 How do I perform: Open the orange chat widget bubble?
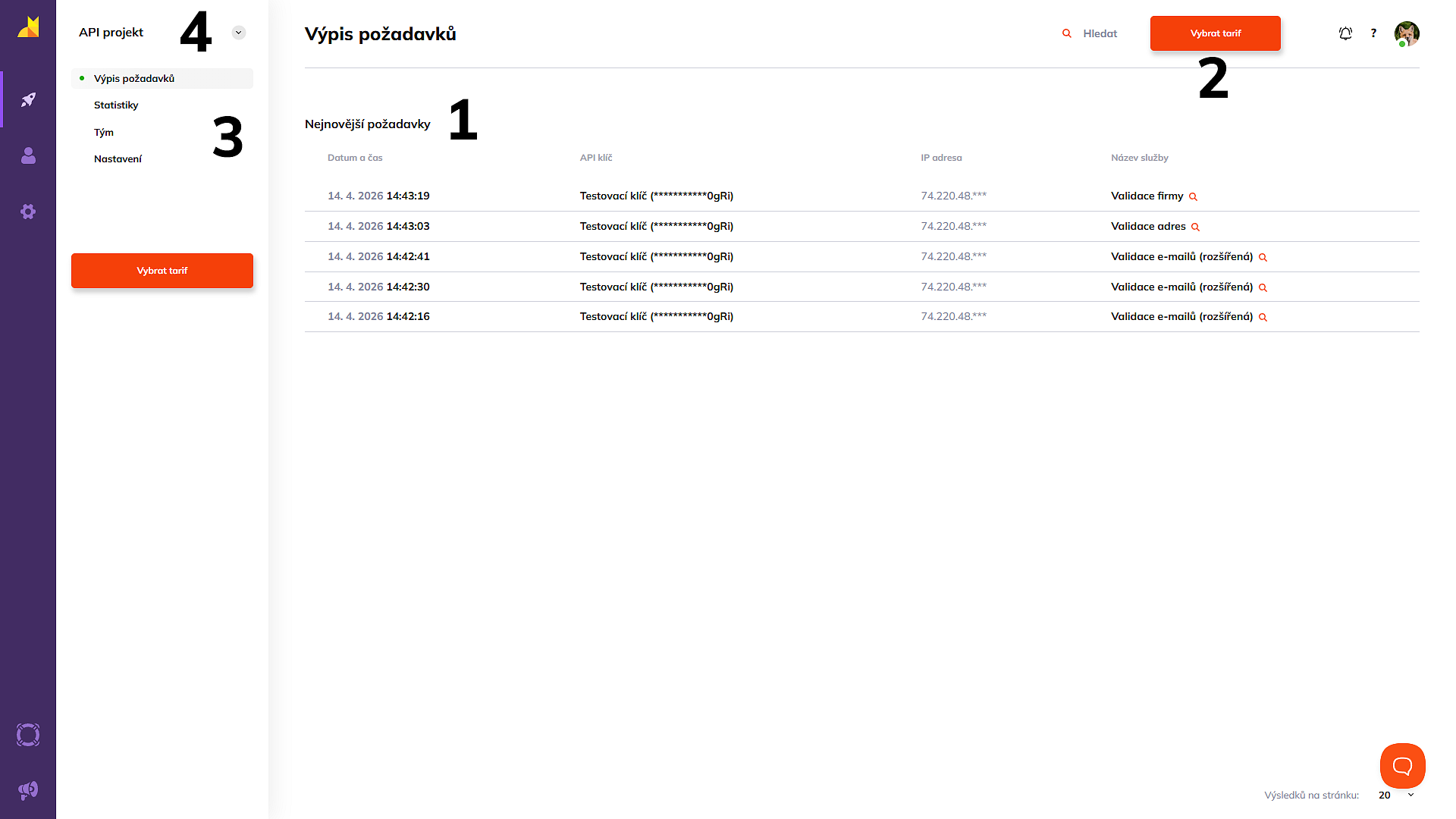[1402, 766]
